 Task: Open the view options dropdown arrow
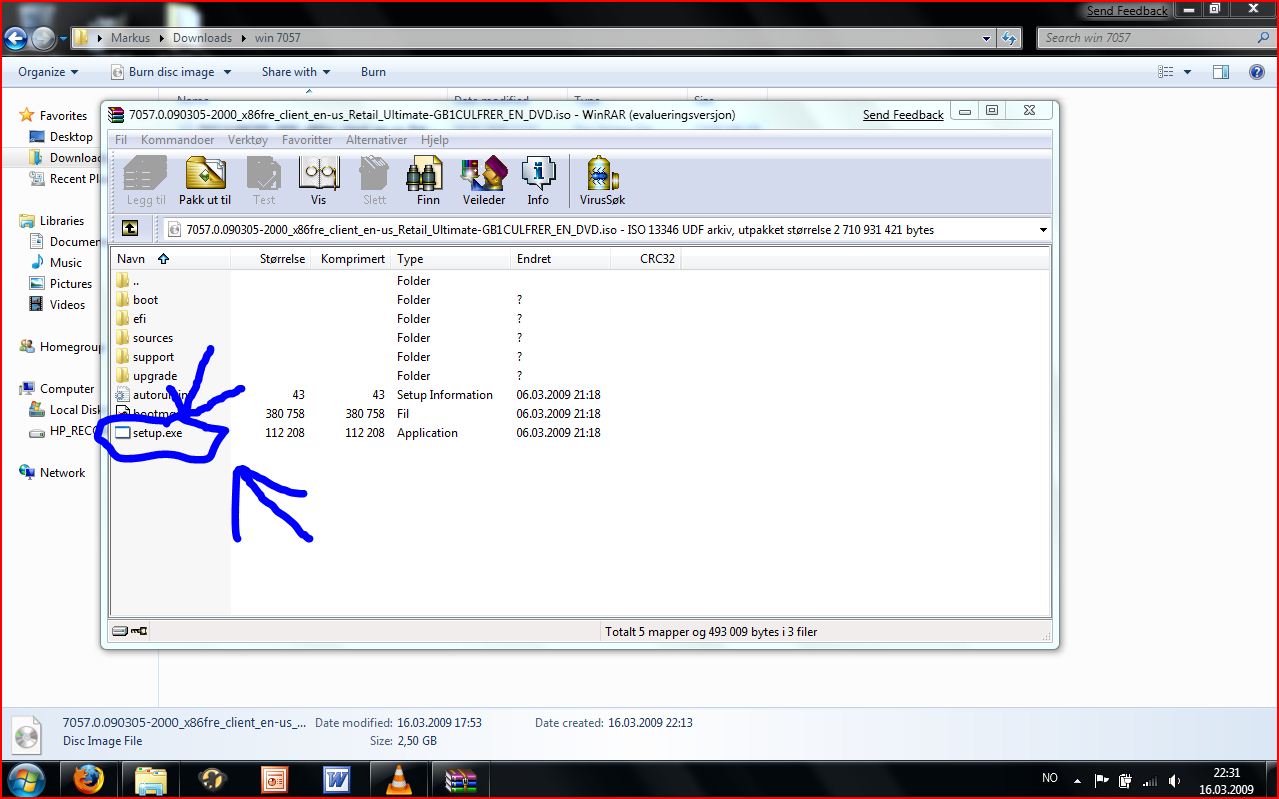click(x=1187, y=72)
